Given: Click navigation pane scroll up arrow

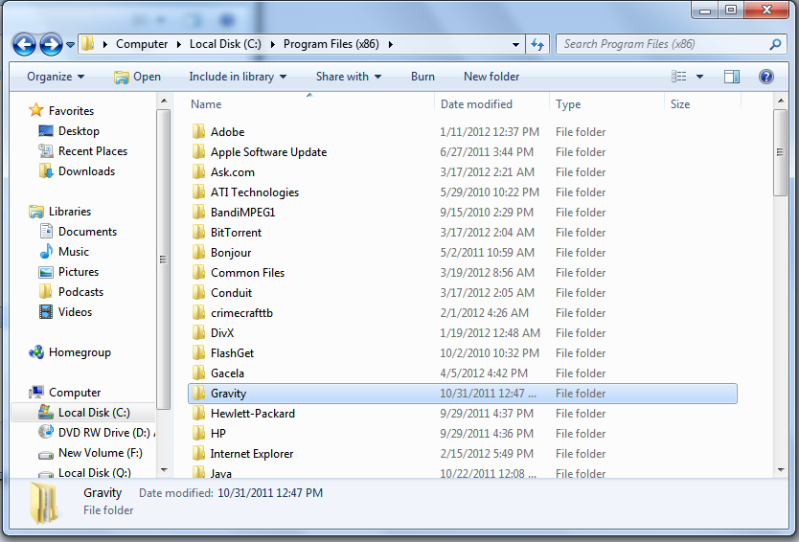Looking at the screenshot, I should point(164,101).
